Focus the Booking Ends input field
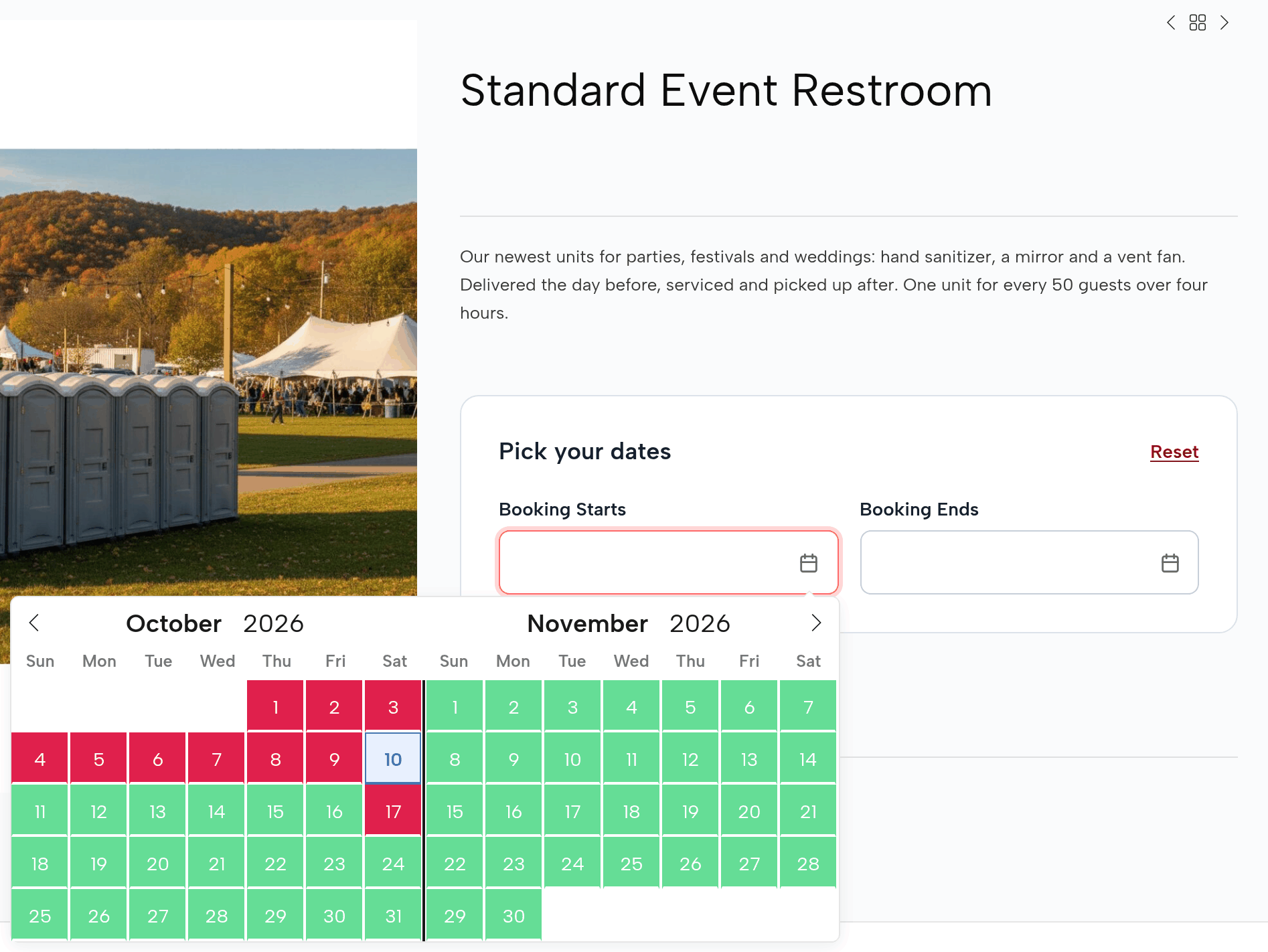The width and height of the screenshot is (1268, 952). (x=1029, y=562)
